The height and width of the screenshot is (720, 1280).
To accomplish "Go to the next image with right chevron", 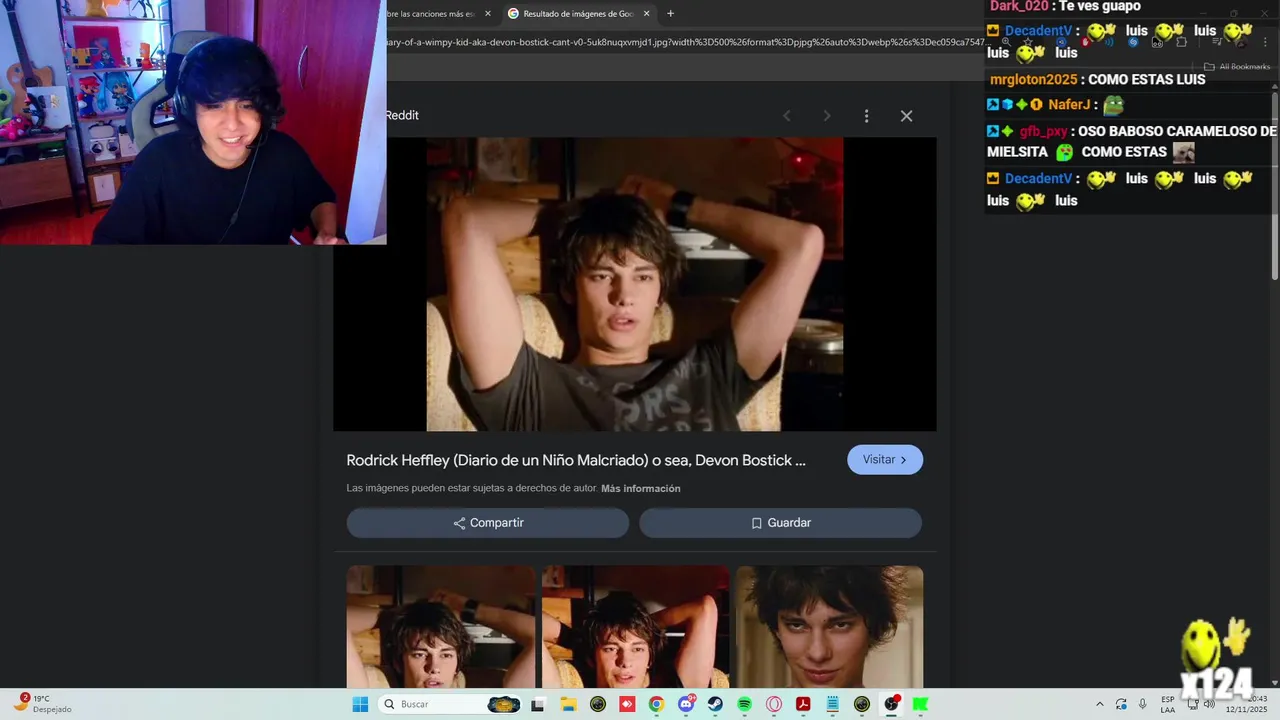I will tap(826, 116).
